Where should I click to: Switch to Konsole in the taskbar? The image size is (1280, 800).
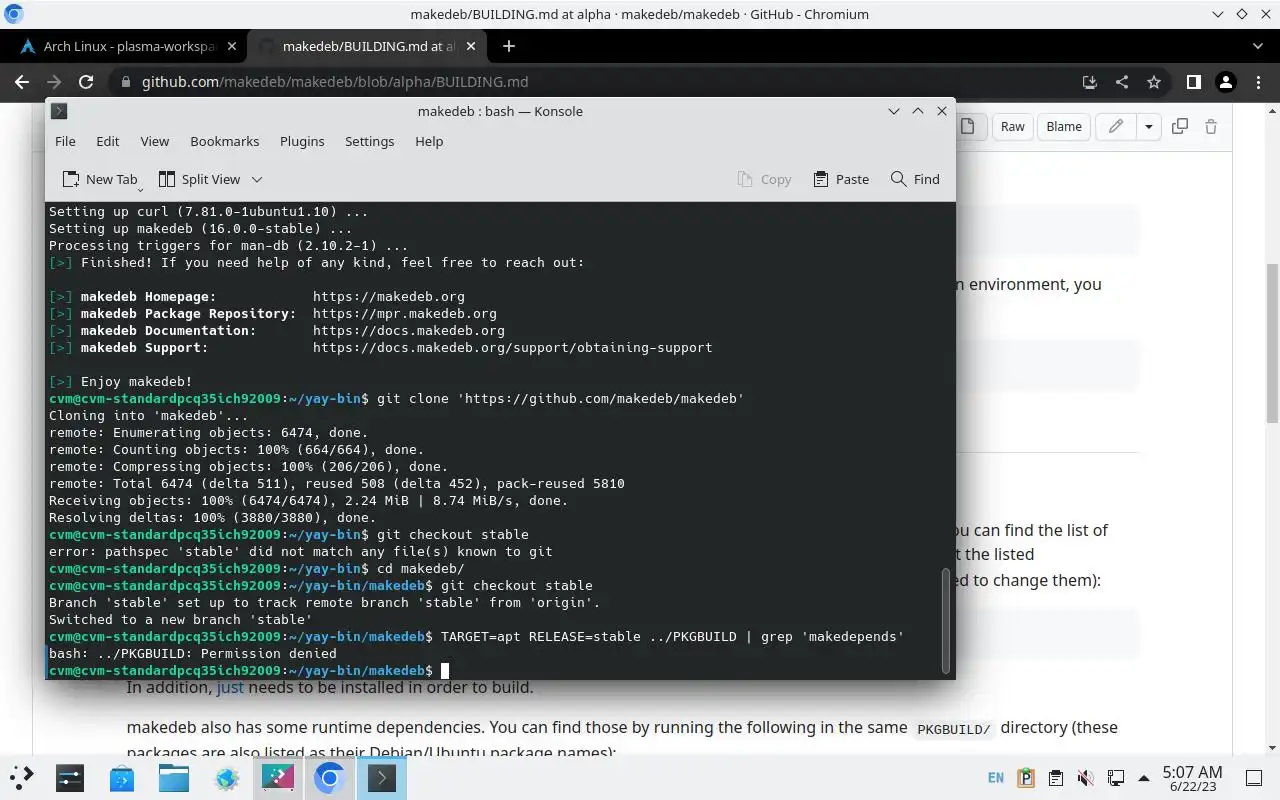click(382, 778)
